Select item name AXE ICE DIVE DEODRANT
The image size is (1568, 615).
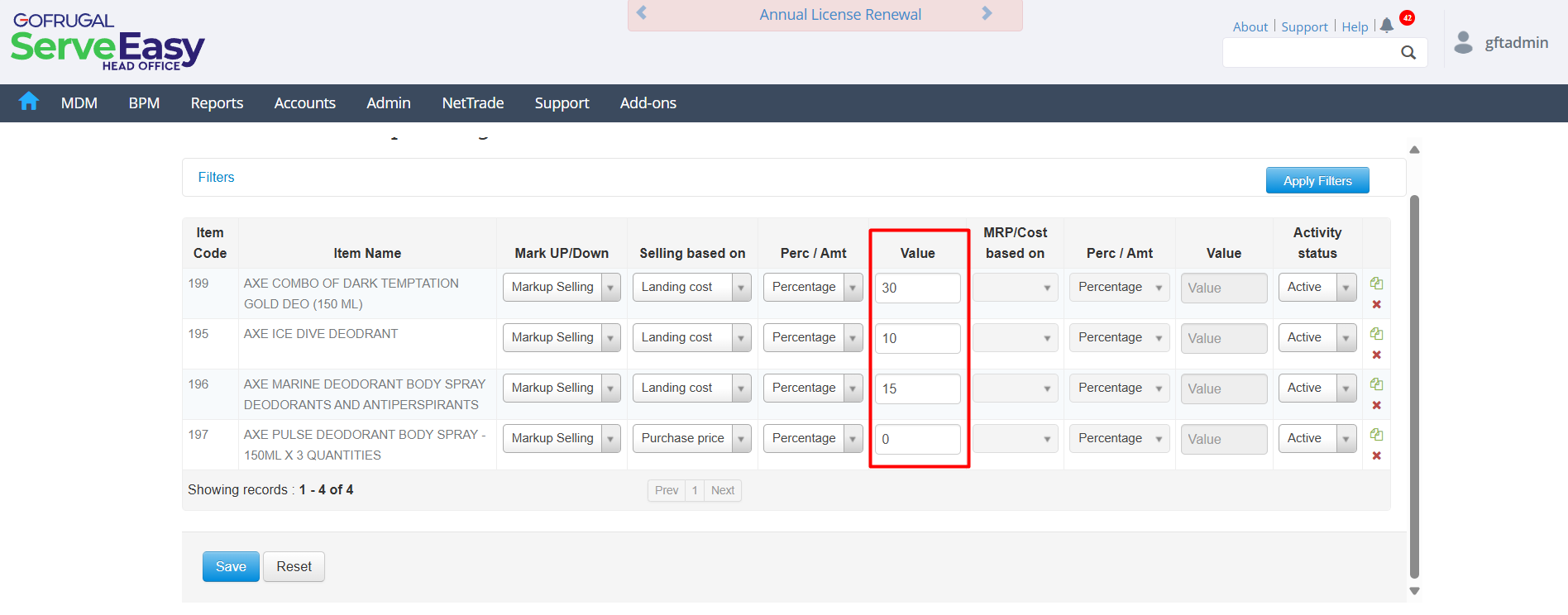coord(321,334)
